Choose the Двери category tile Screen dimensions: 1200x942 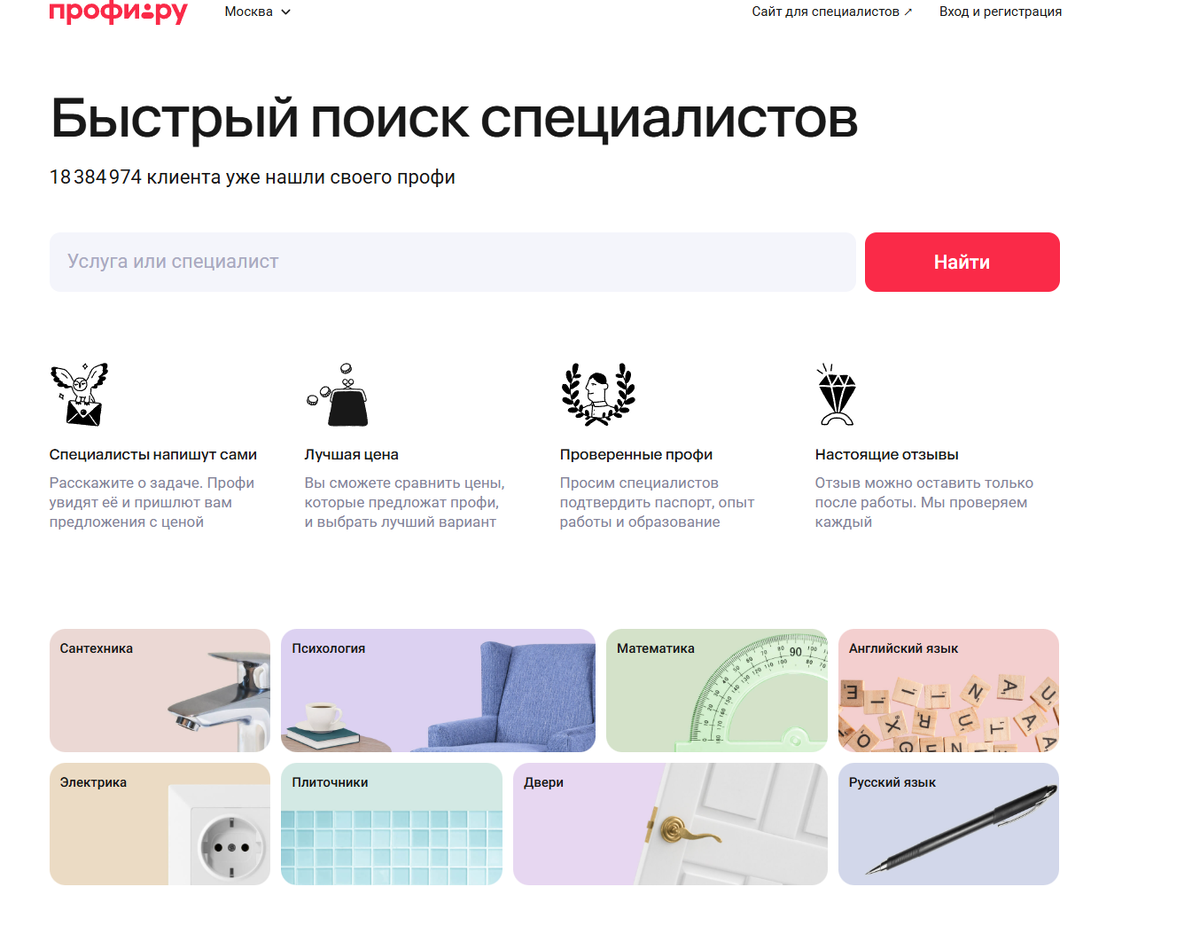pyautogui.click(x=670, y=824)
